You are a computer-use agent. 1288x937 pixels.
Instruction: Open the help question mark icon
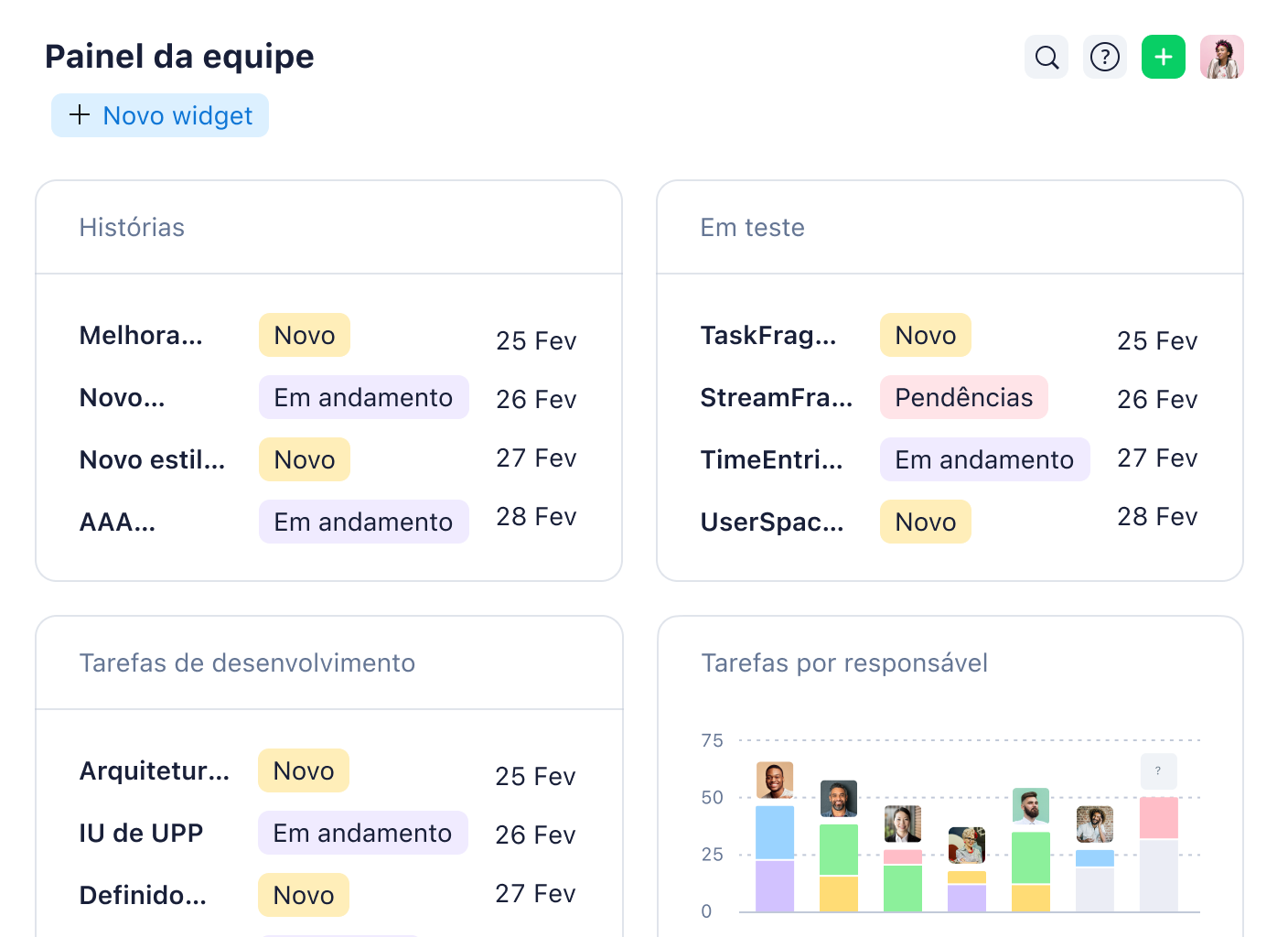point(1105,57)
